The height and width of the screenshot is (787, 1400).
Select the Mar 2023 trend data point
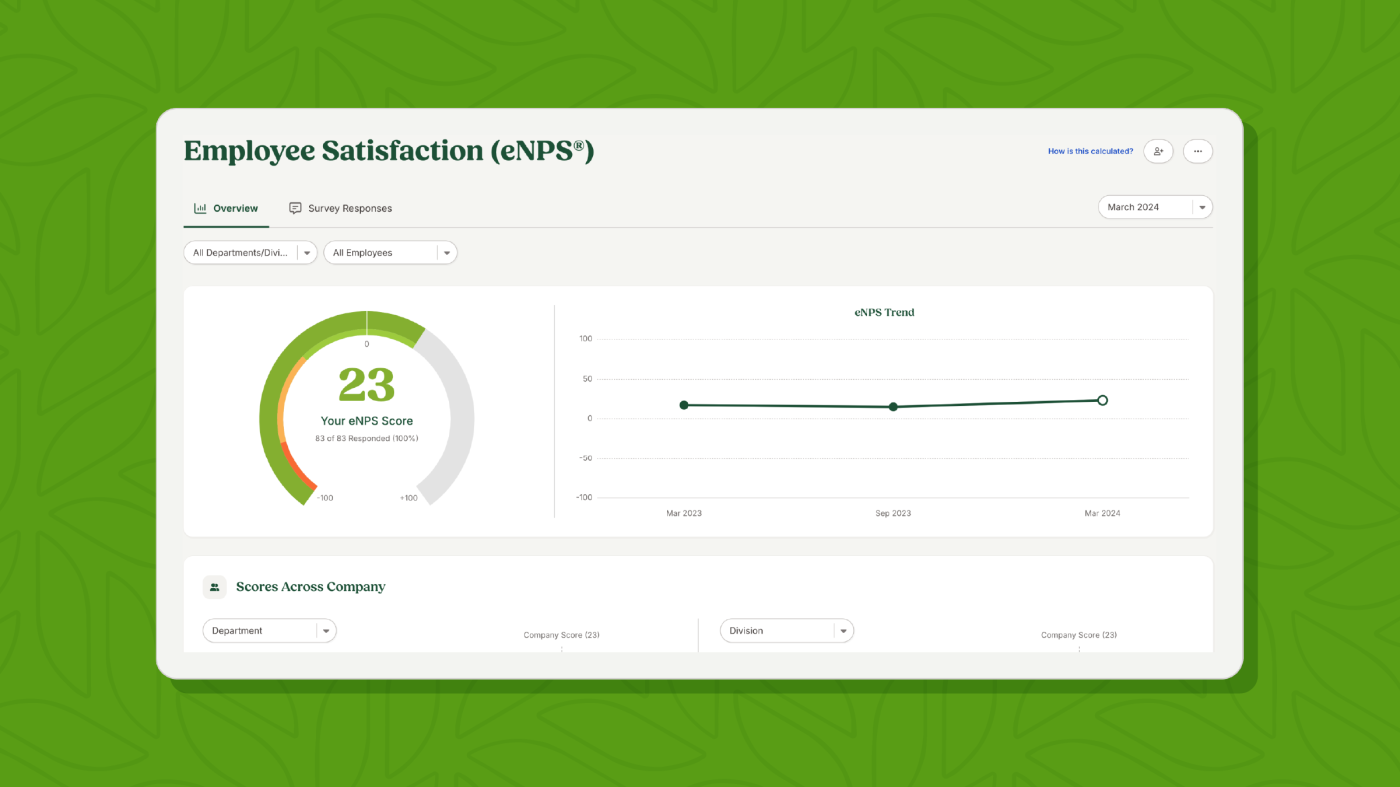coord(684,405)
